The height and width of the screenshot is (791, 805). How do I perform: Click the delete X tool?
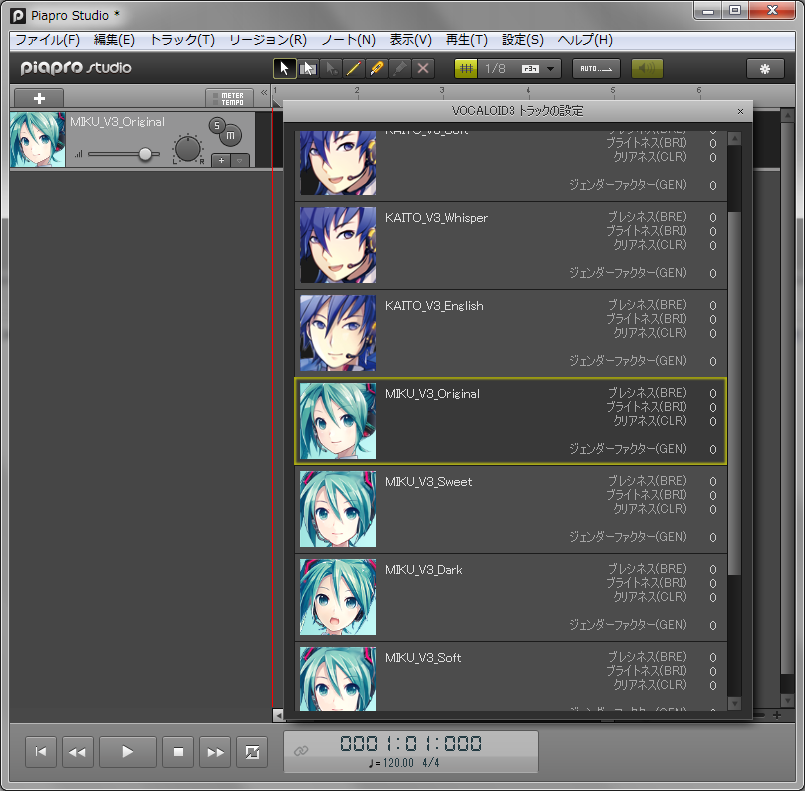click(x=423, y=68)
